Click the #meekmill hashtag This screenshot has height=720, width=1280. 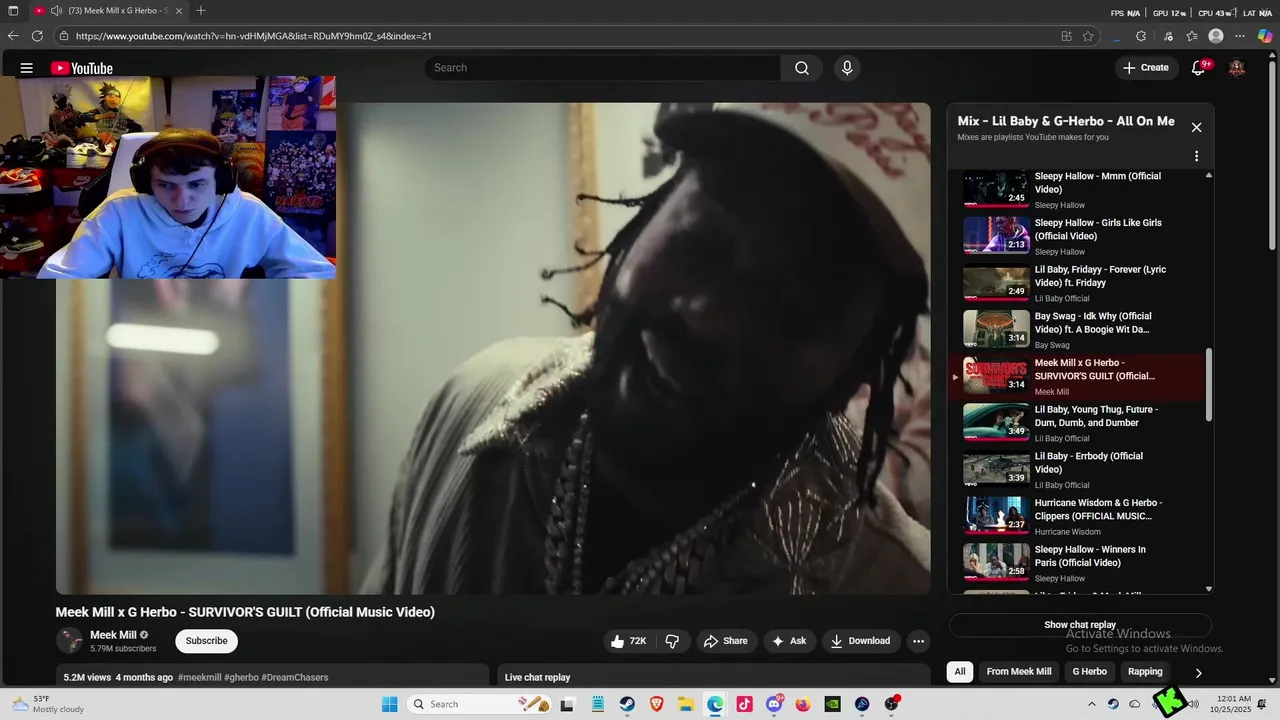point(199,677)
